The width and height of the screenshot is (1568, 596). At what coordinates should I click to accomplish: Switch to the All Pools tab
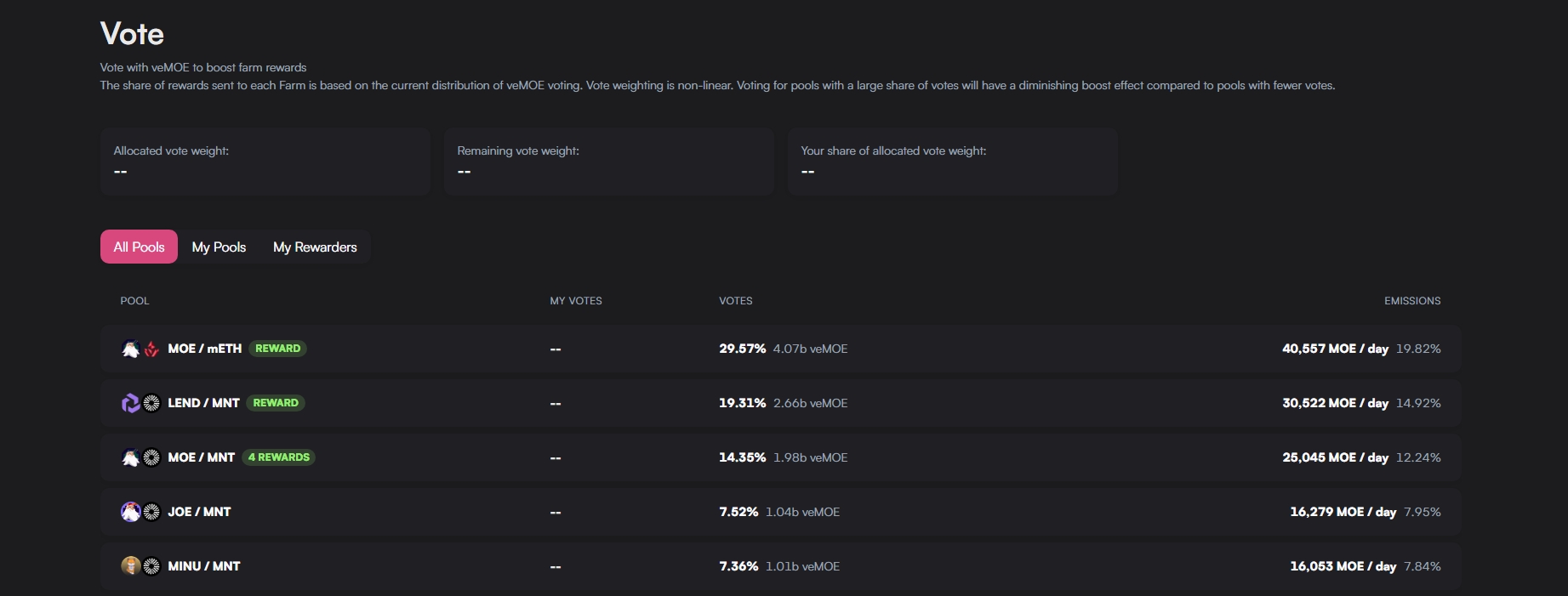click(x=139, y=247)
